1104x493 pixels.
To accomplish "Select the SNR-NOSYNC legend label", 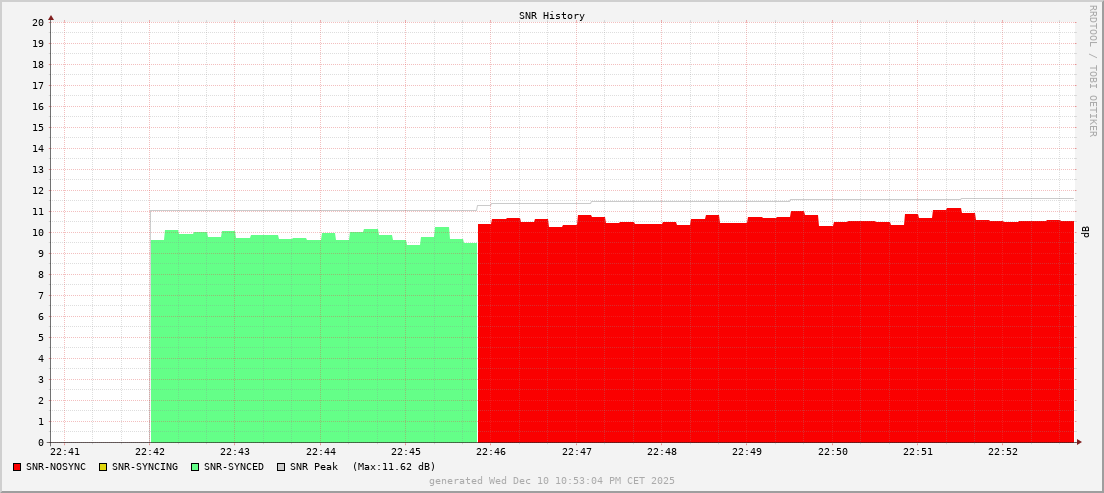I will click(57, 467).
